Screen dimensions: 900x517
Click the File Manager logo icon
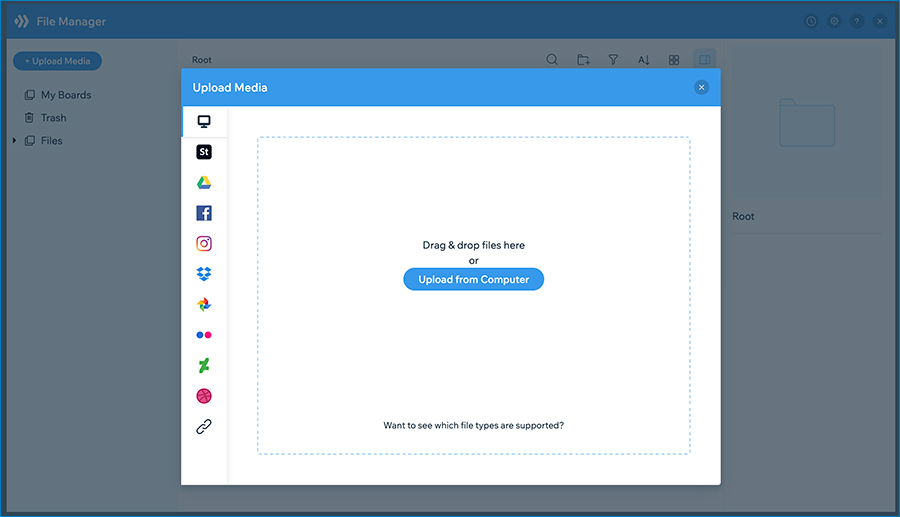[x=21, y=21]
